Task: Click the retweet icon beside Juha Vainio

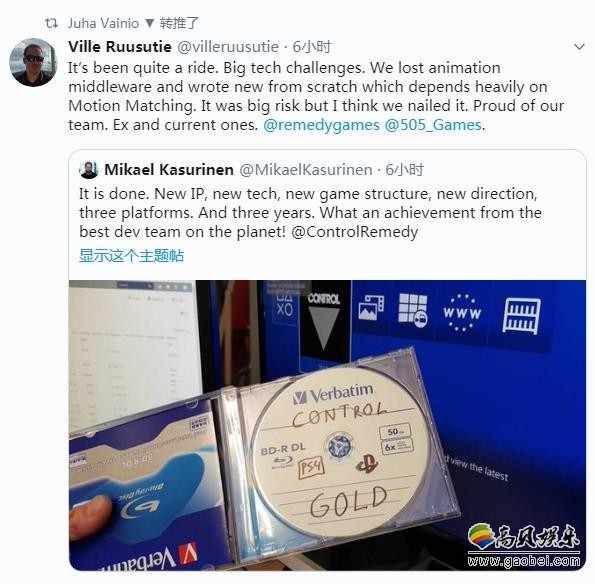Action: click(x=51, y=23)
